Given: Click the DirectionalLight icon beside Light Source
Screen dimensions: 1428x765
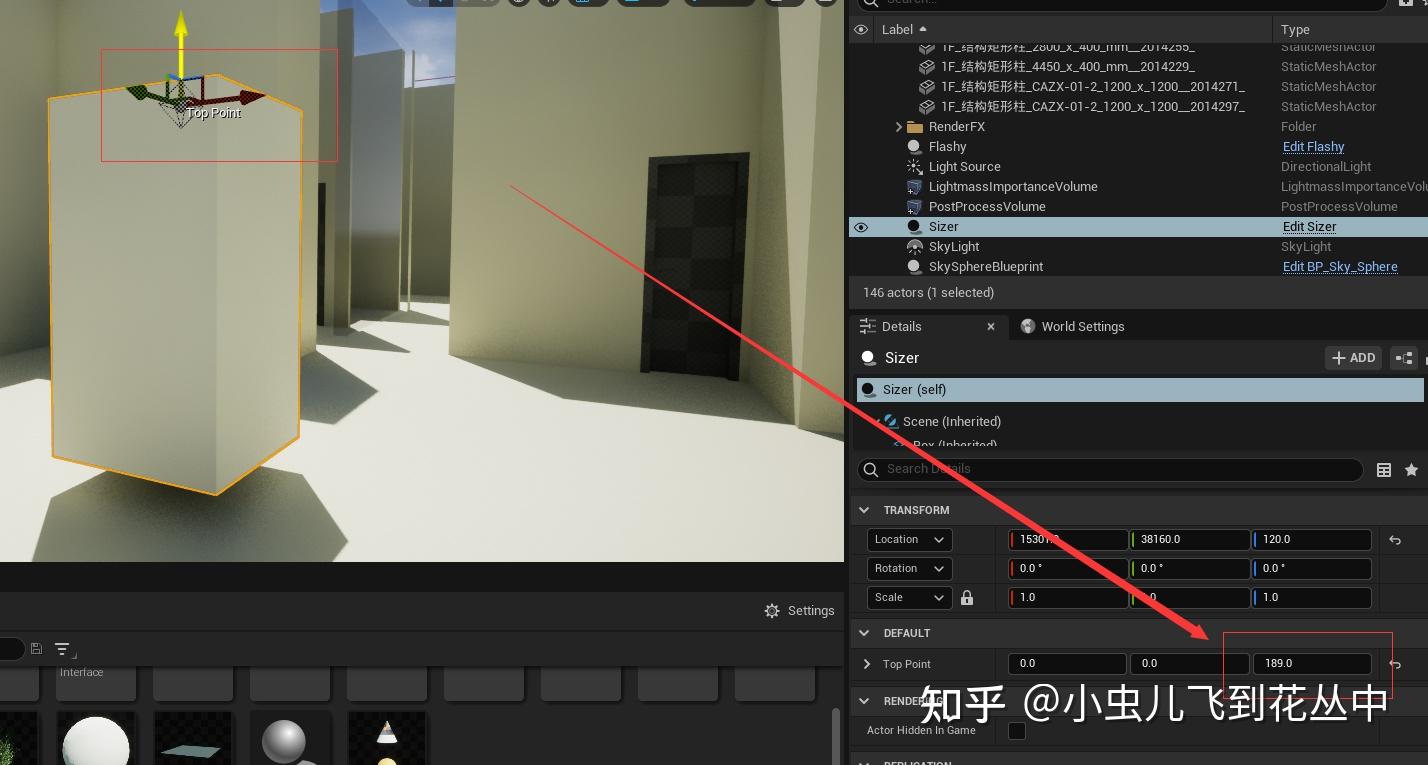Looking at the screenshot, I should point(913,166).
